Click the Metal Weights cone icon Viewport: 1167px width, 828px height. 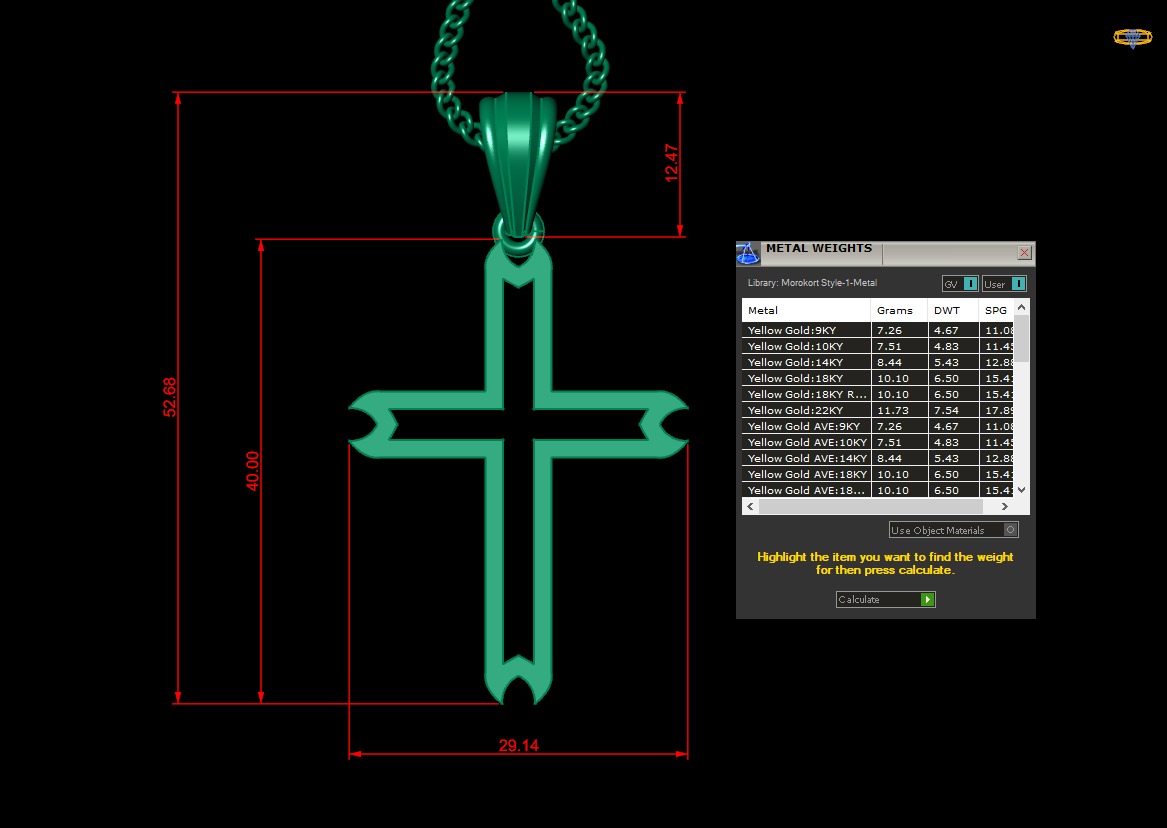point(748,253)
